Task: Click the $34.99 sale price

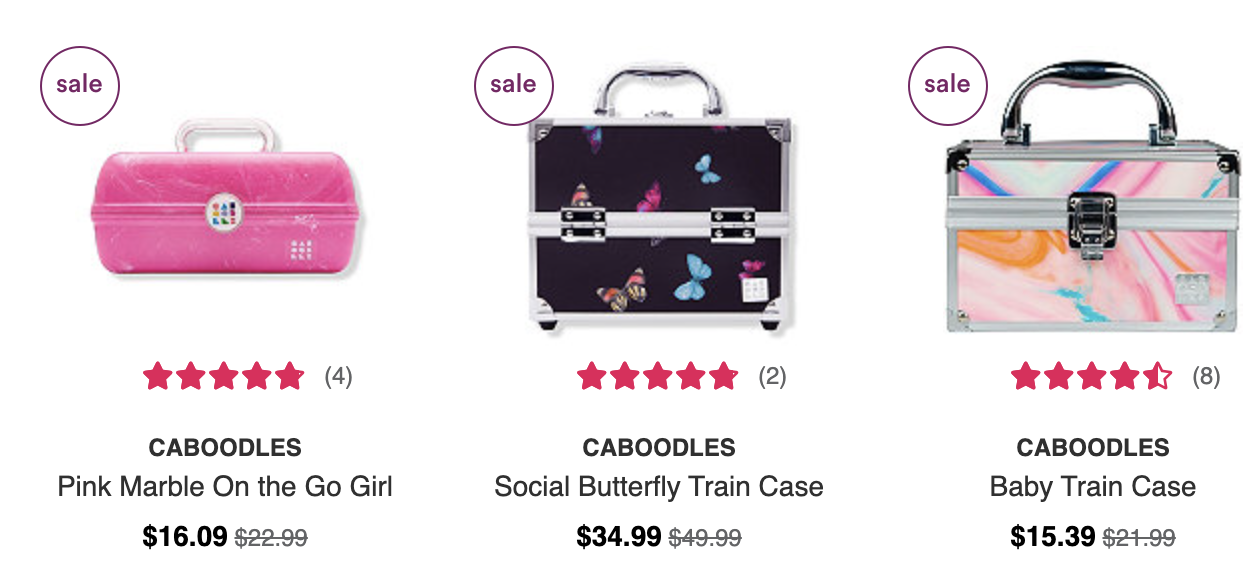Action: (x=619, y=537)
